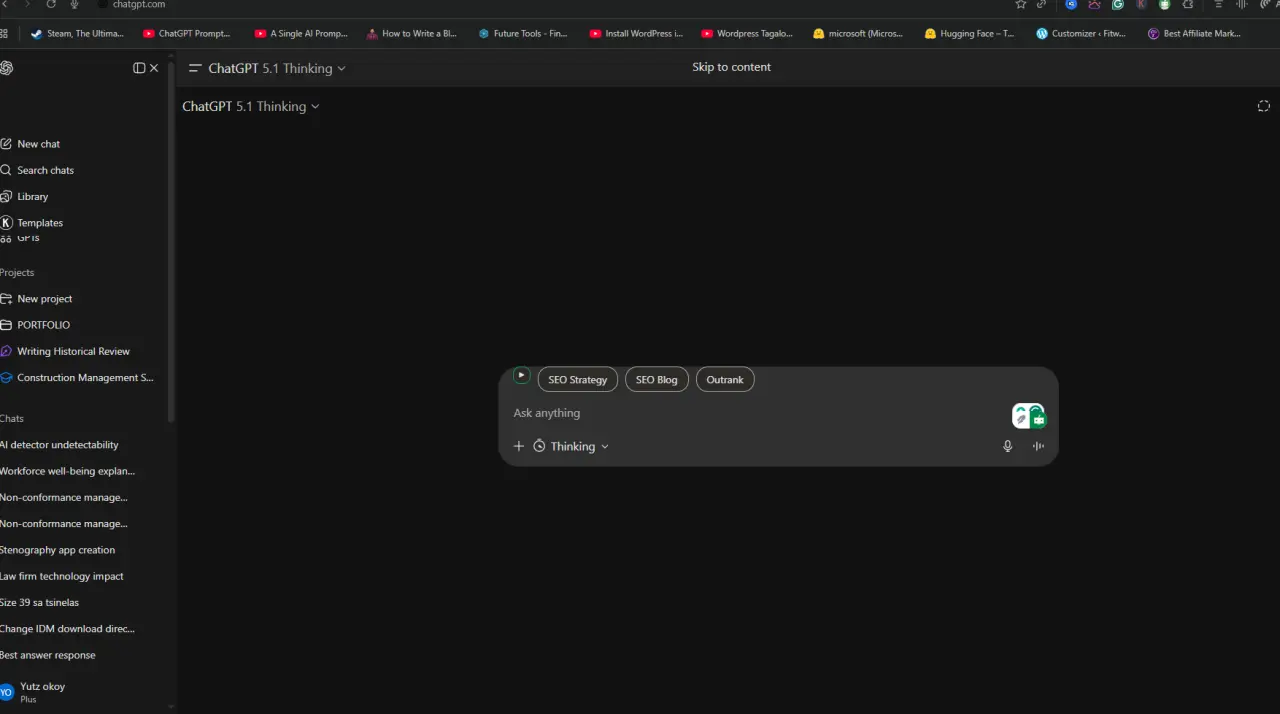Click the ChatGPT logo icon in sidebar
The height and width of the screenshot is (714, 1280).
(7, 68)
